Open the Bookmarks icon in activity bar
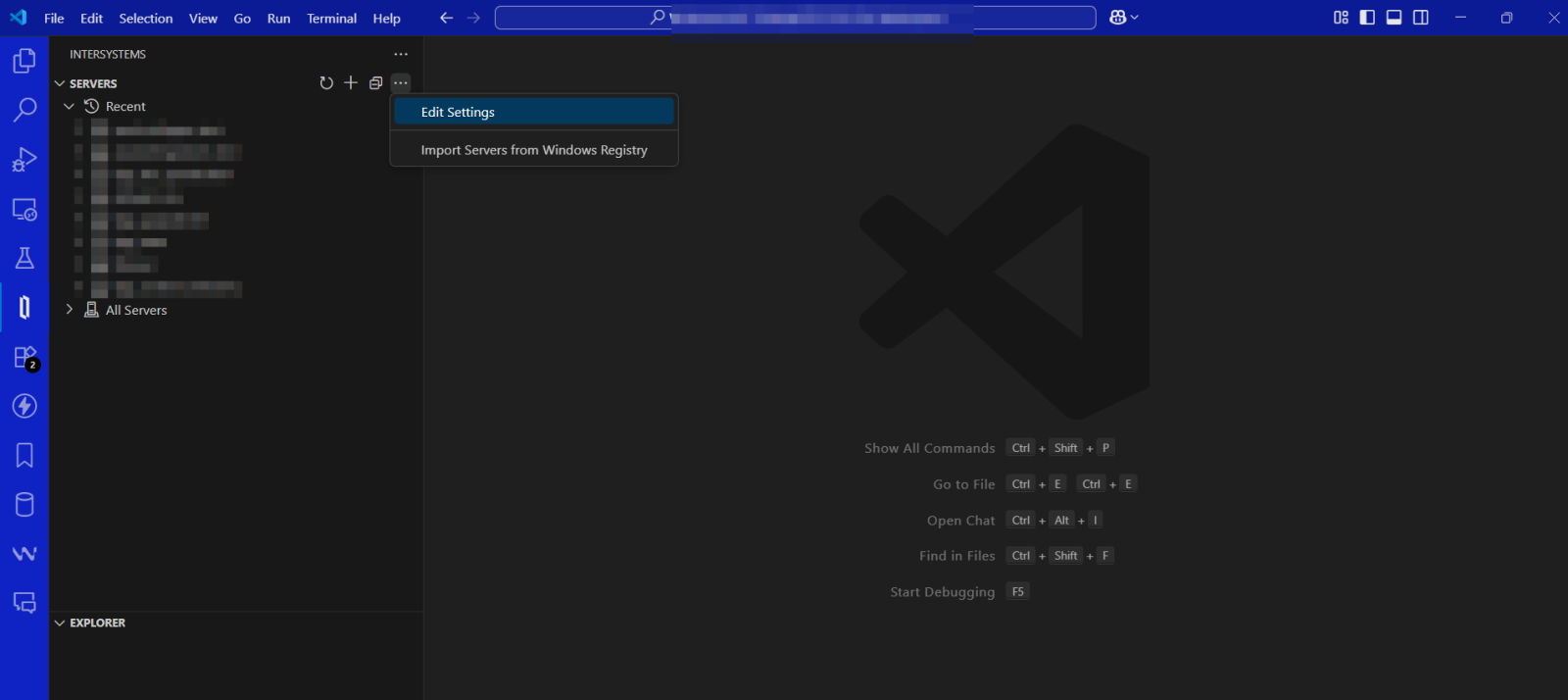This screenshot has width=1568, height=700. (x=24, y=455)
